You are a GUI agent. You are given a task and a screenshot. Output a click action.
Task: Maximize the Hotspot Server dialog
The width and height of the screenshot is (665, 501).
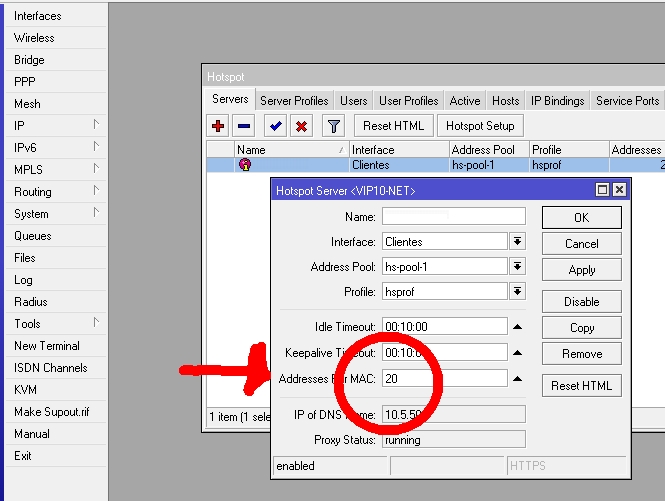(602, 190)
